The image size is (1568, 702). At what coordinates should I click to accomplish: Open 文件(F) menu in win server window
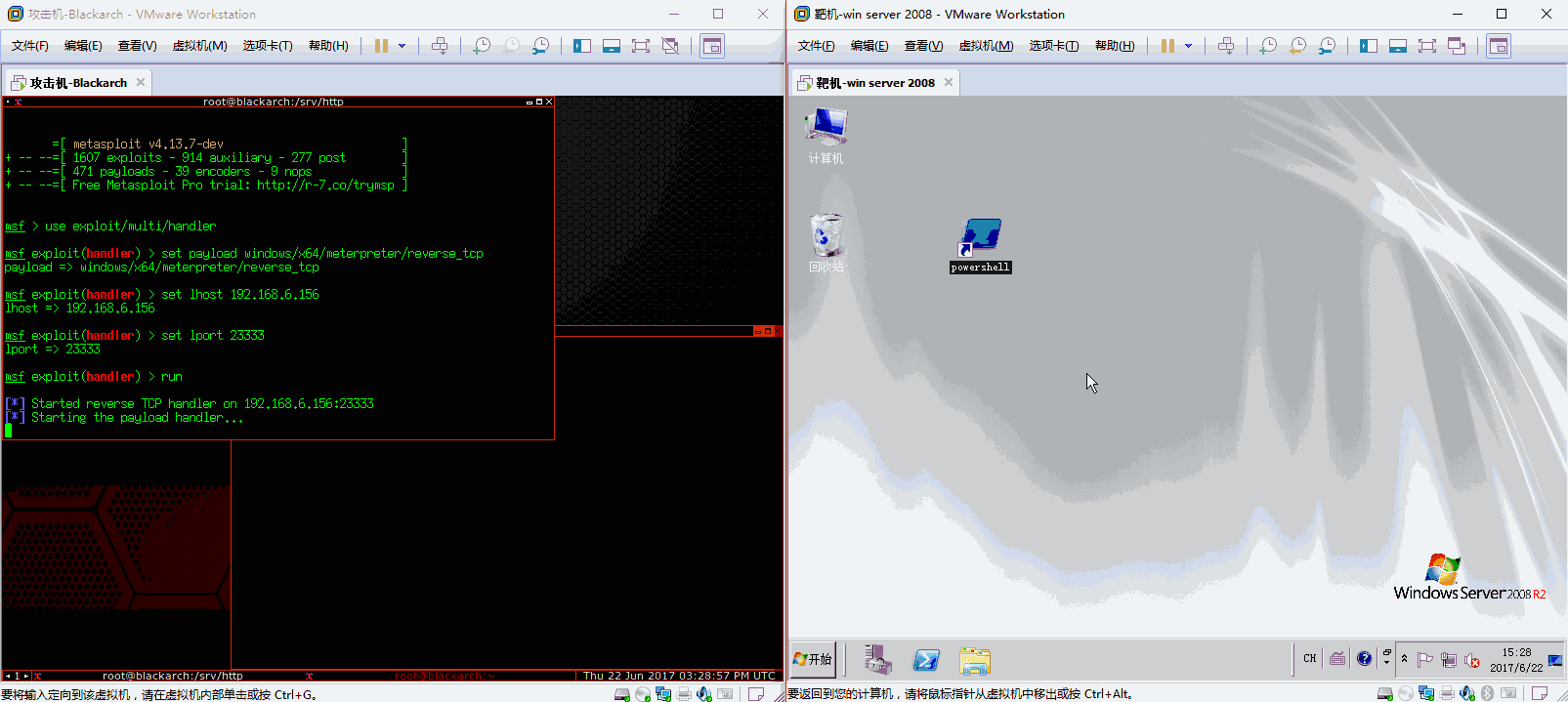817,46
